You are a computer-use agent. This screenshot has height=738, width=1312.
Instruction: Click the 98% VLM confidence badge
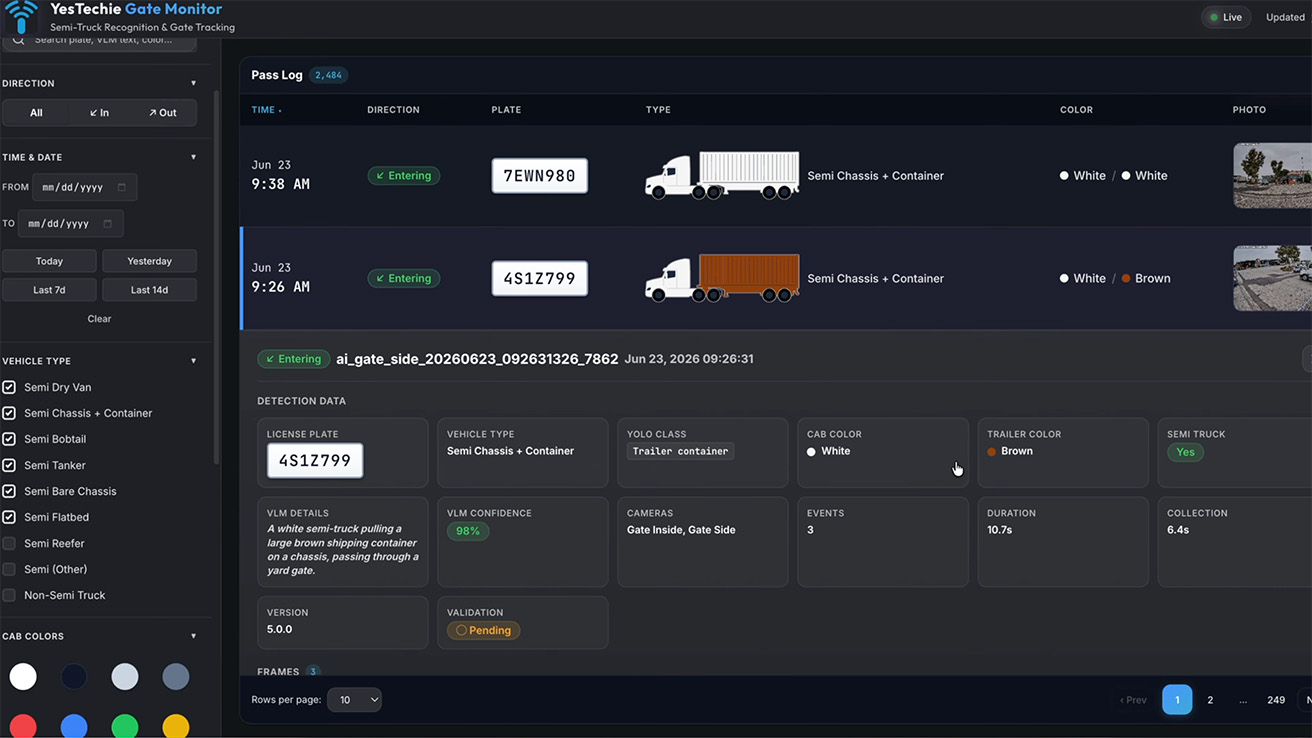tap(468, 531)
